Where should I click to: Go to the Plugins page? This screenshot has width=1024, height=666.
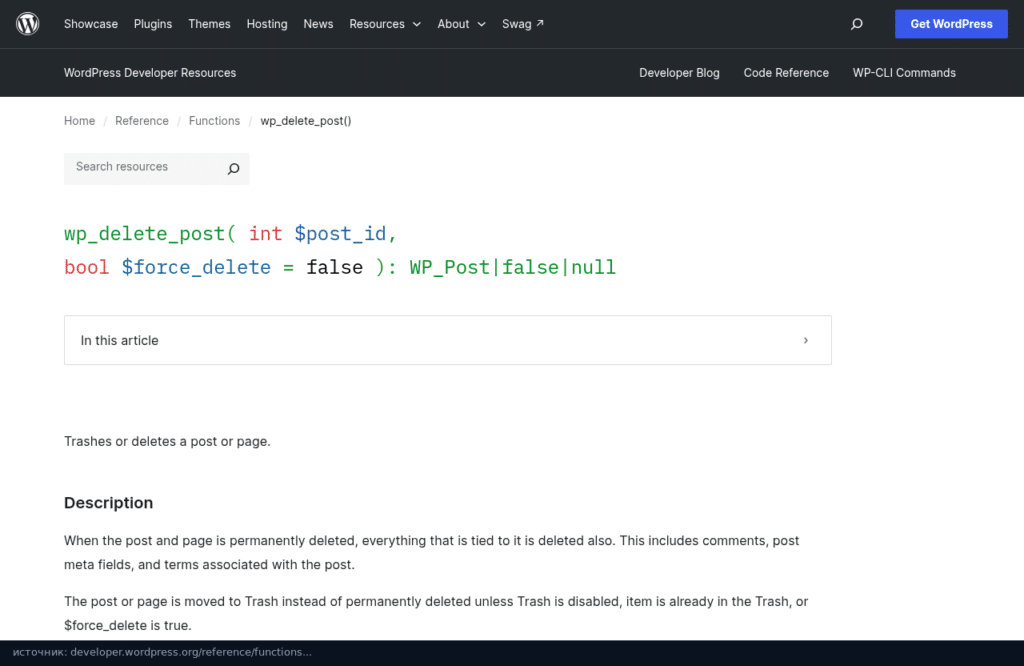coord(153,24)
